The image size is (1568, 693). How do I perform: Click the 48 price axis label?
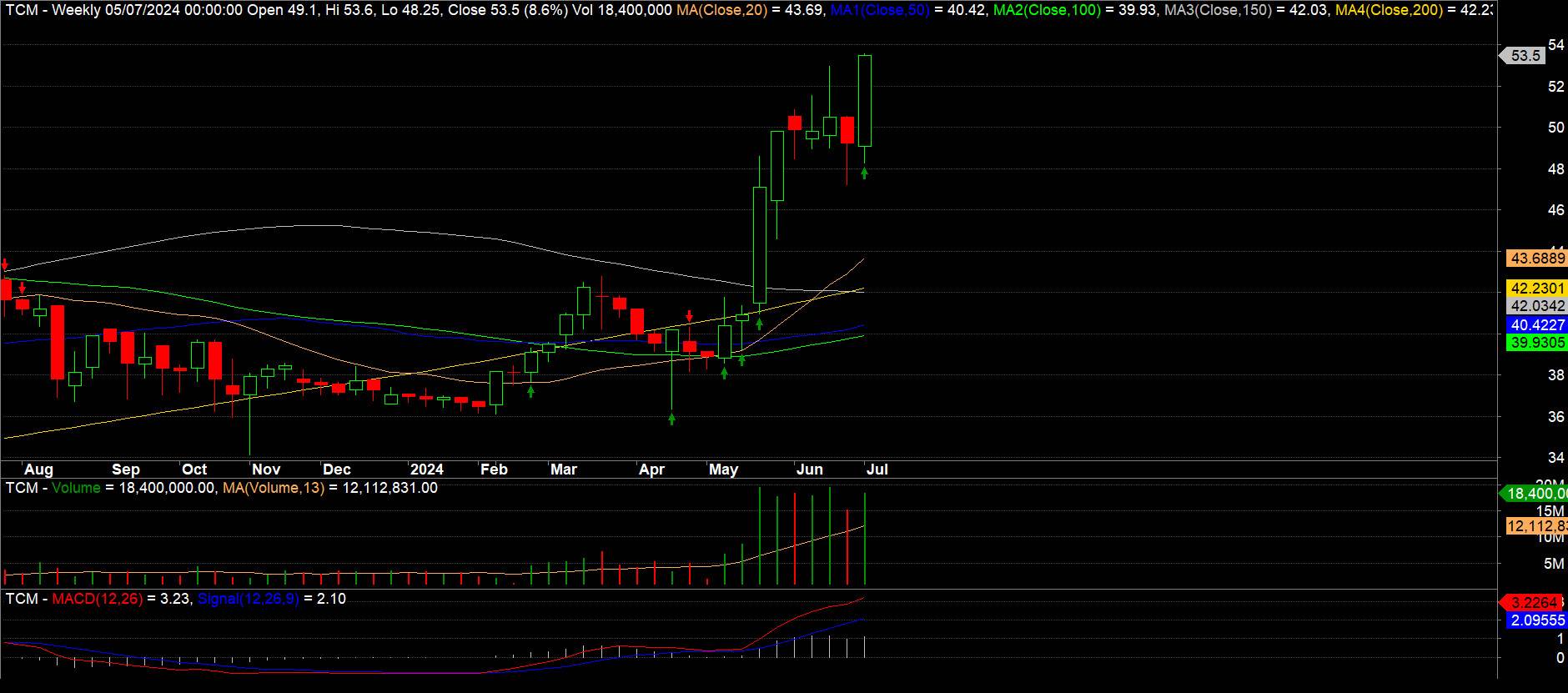point(1555,169)
